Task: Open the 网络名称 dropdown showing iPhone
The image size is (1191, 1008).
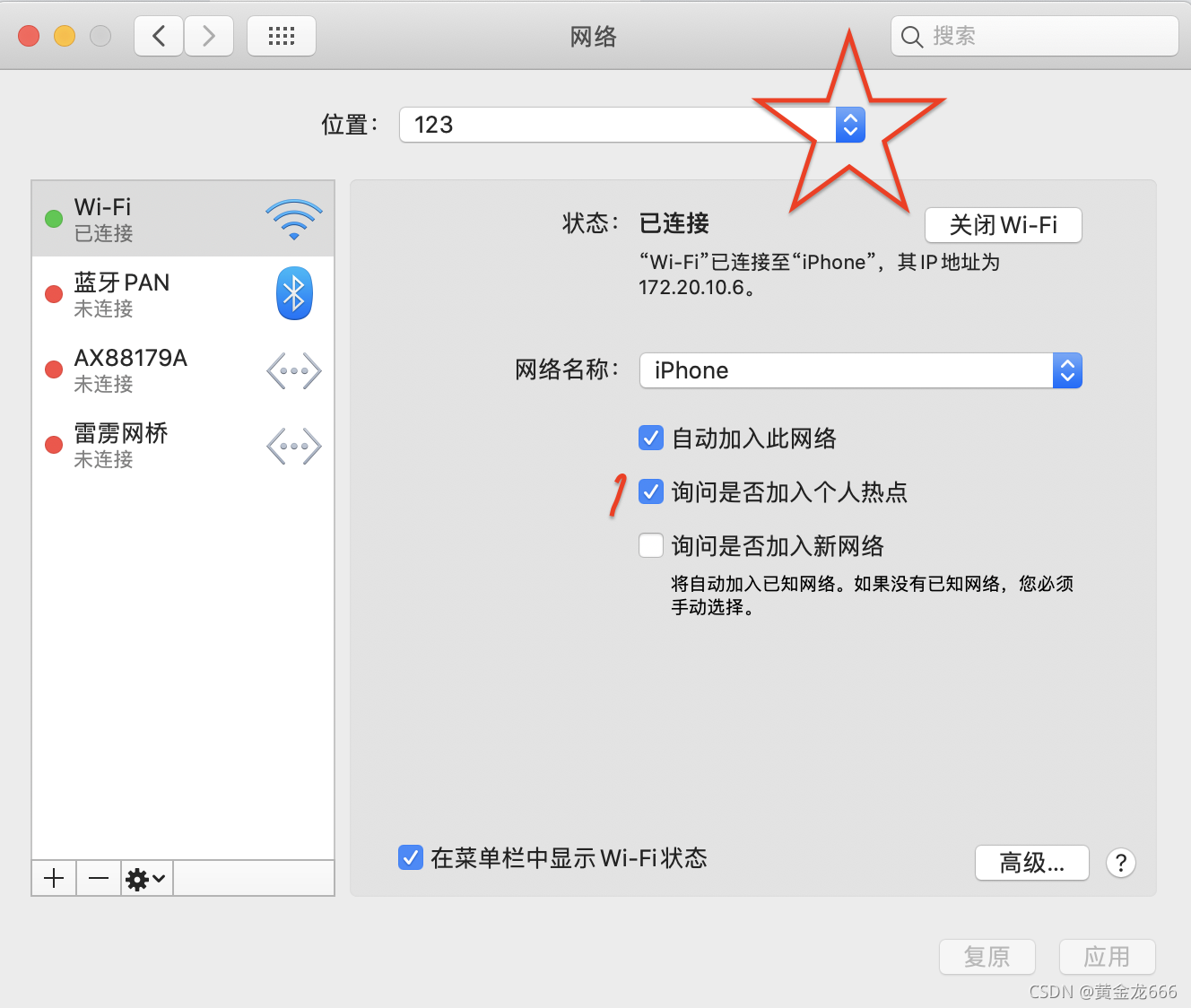Action: tap(861, 370)
